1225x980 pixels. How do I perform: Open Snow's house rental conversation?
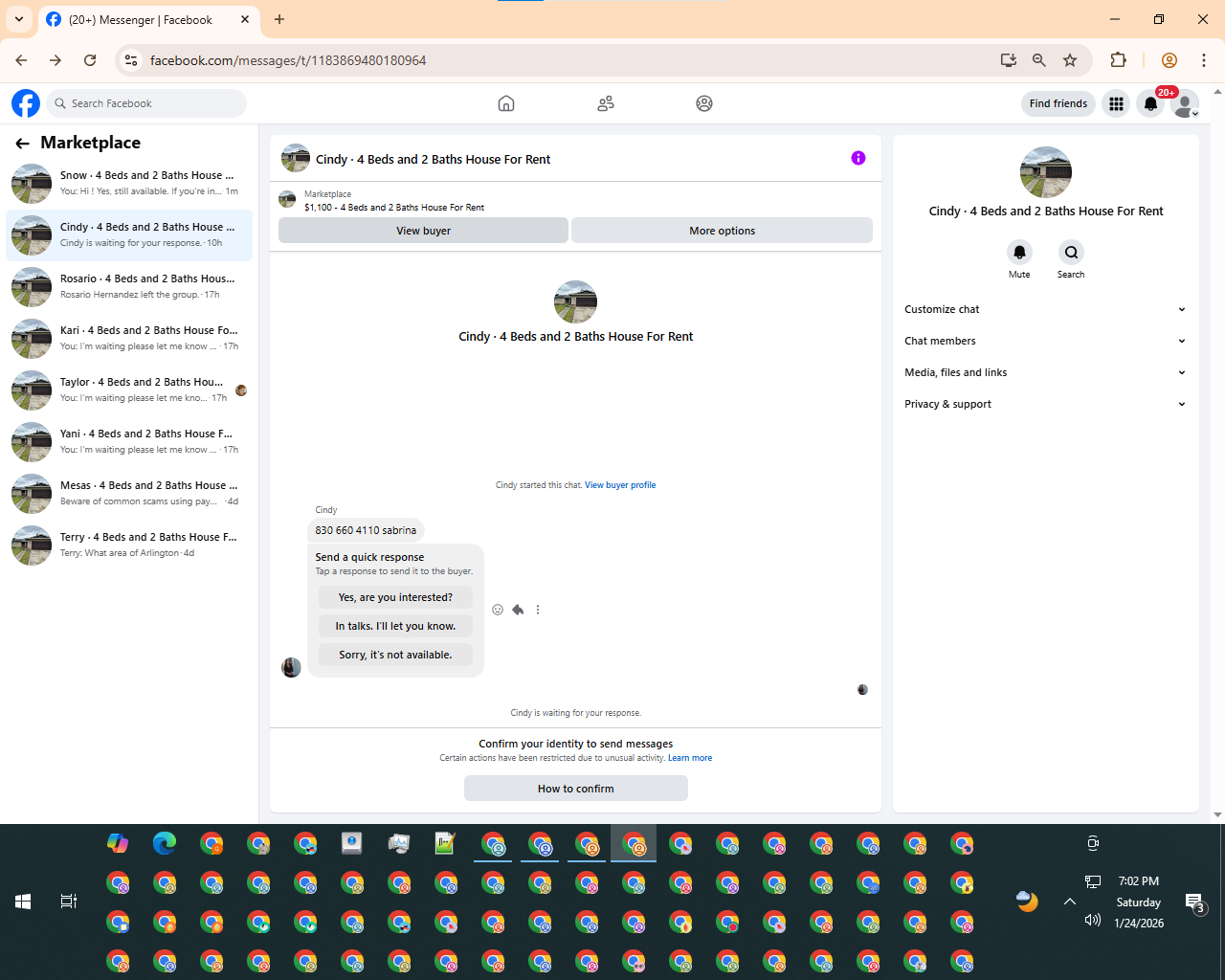pos(129,183)
